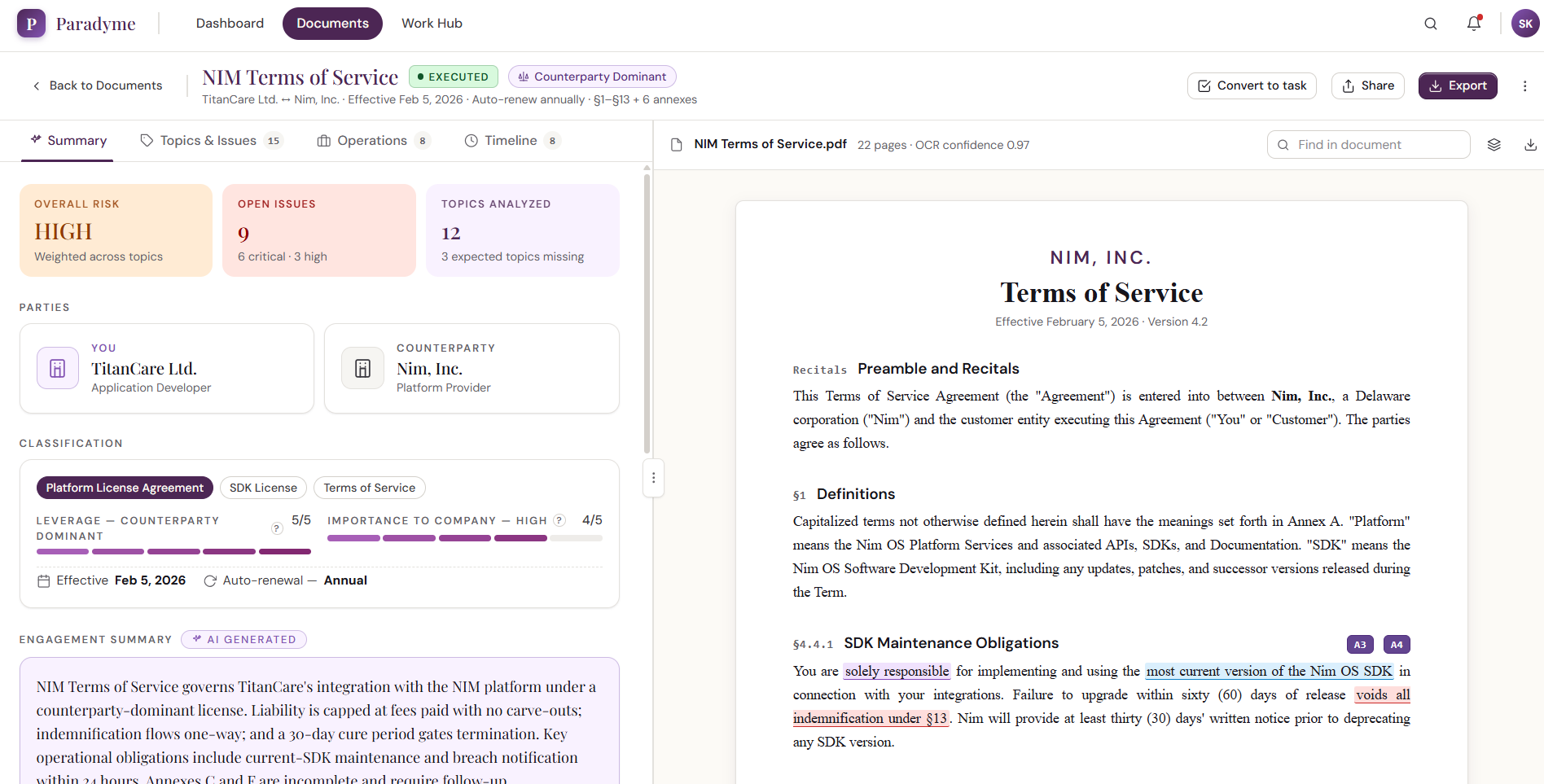Viewport: 1544px width, 784px height.
Task: Click the Effective date 'Feb 5, 2026' value
Action: pyautogui.click(x=150, y=580)
